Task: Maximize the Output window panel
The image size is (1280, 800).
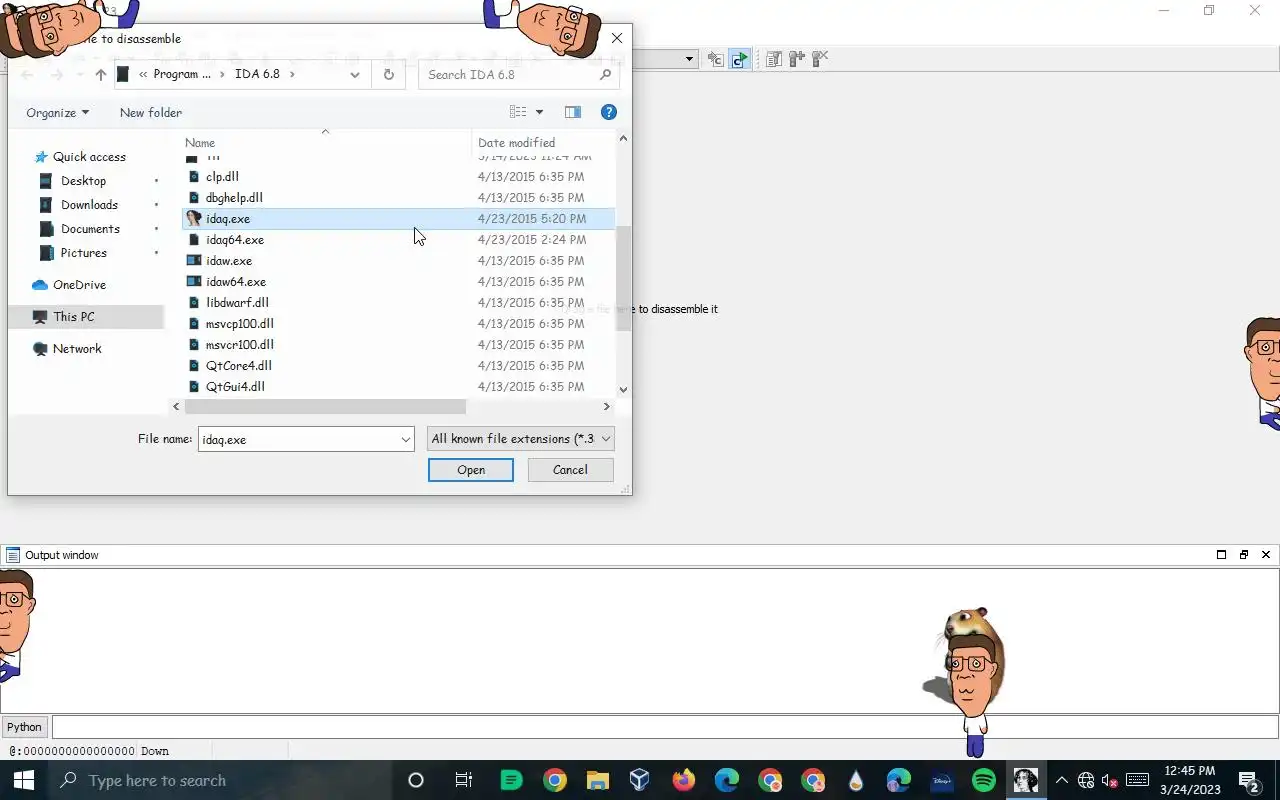Action: click(1221, 555)
